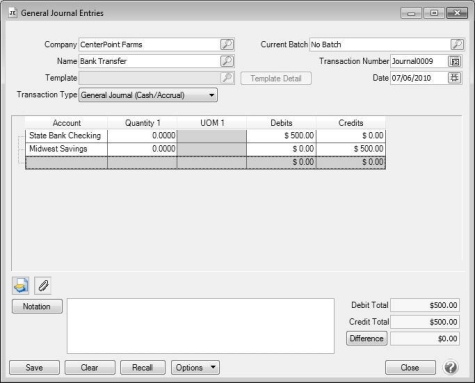The image size is (475, 383).
Task: Click the Close button at bottom
Action: 410,367
